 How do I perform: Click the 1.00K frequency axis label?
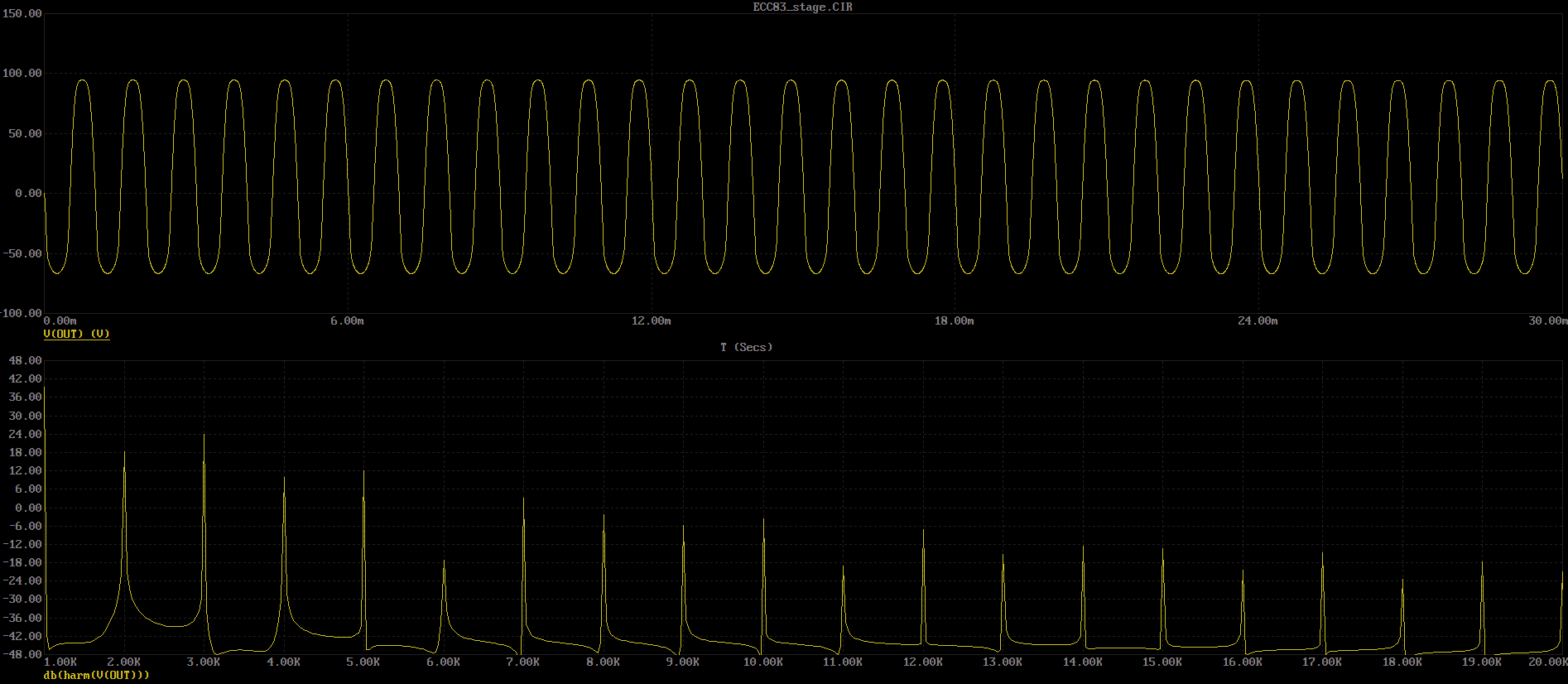click(x=60, y=662)
